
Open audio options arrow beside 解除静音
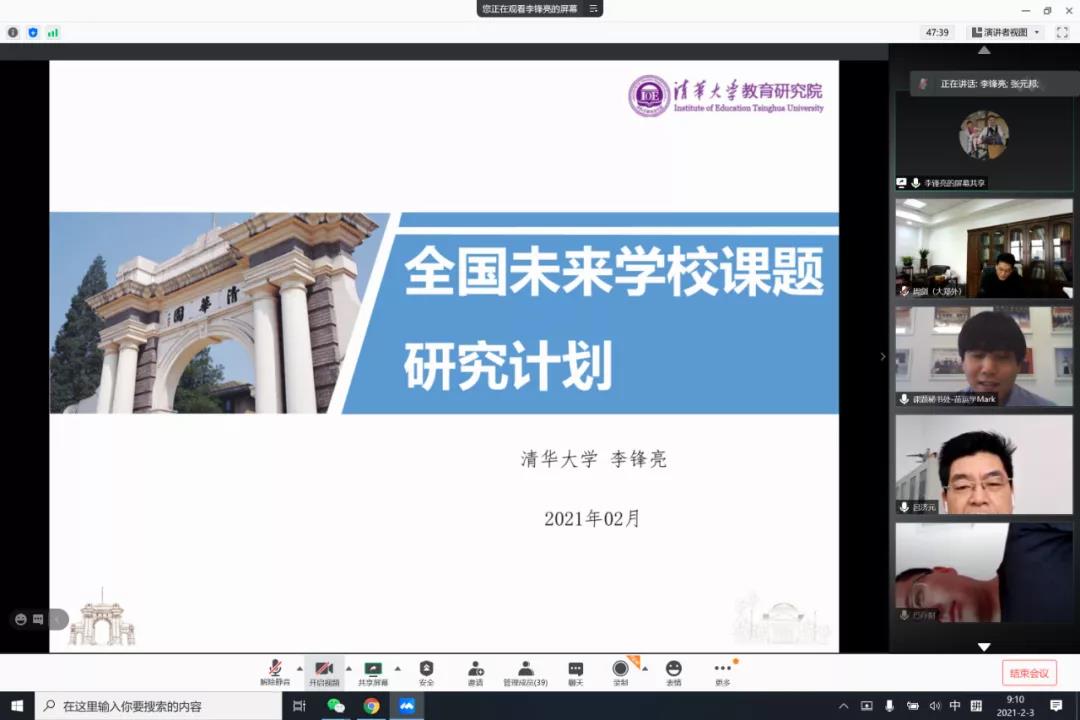[300, 668]
